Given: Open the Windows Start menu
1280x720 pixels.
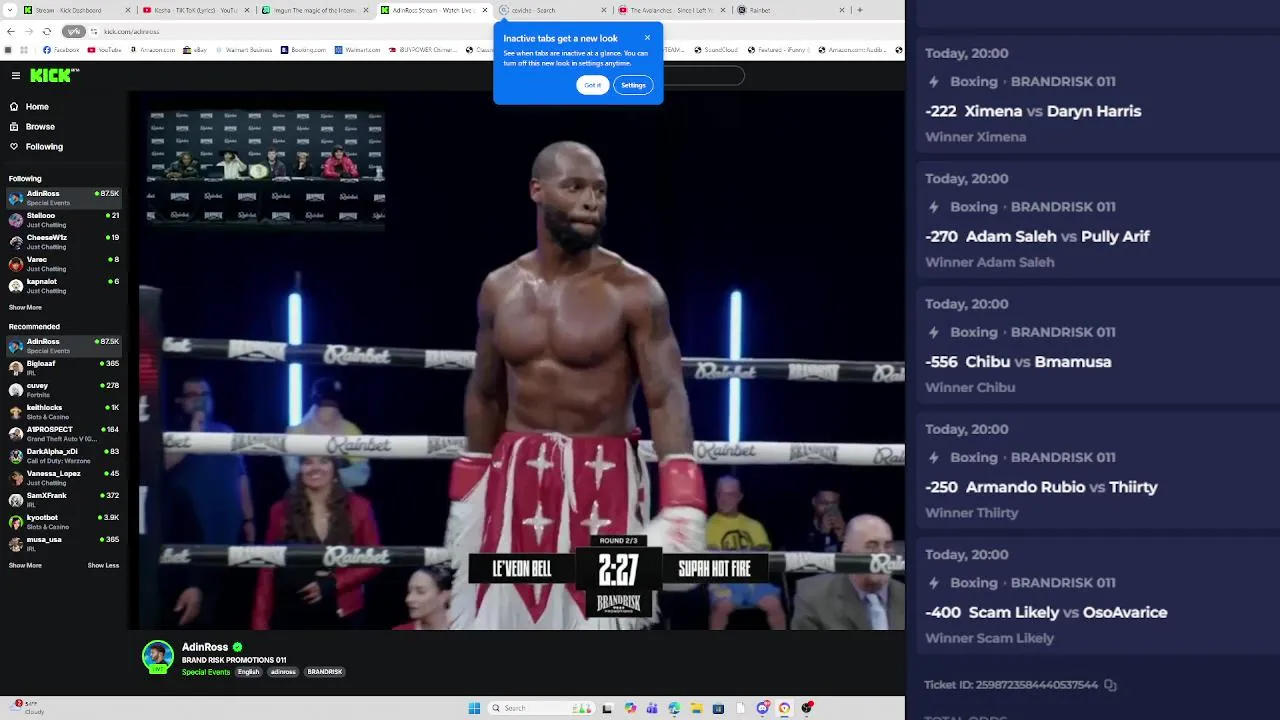Looking at the screenshot, I should click(474, 708).
